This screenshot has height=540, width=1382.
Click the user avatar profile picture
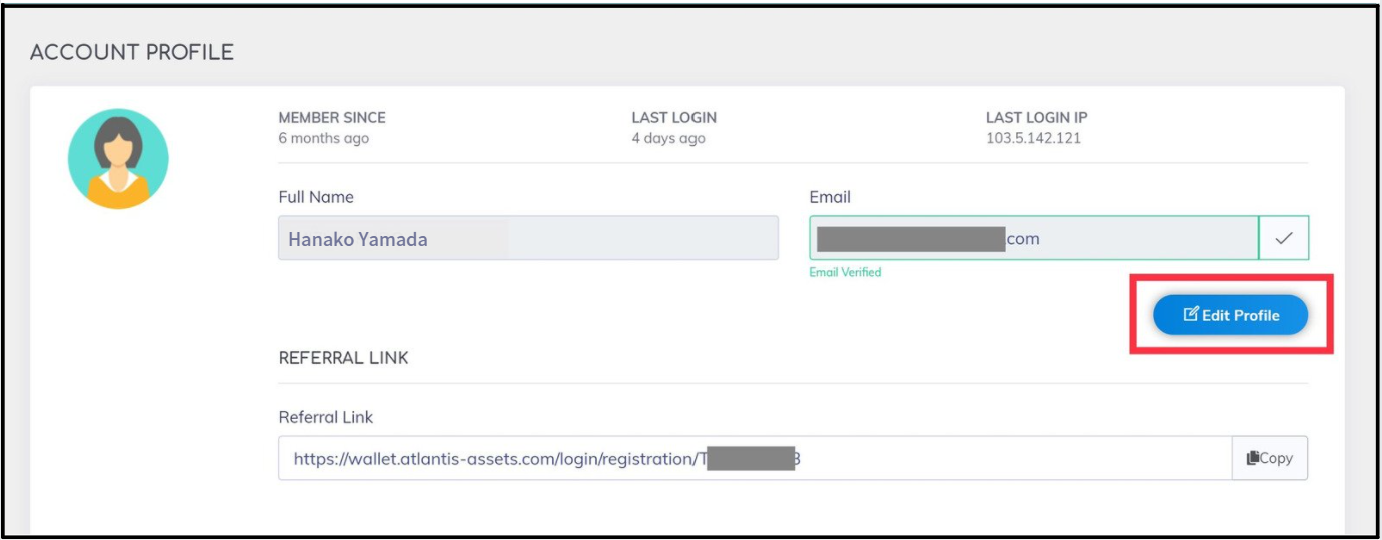(x=118, y=159)
